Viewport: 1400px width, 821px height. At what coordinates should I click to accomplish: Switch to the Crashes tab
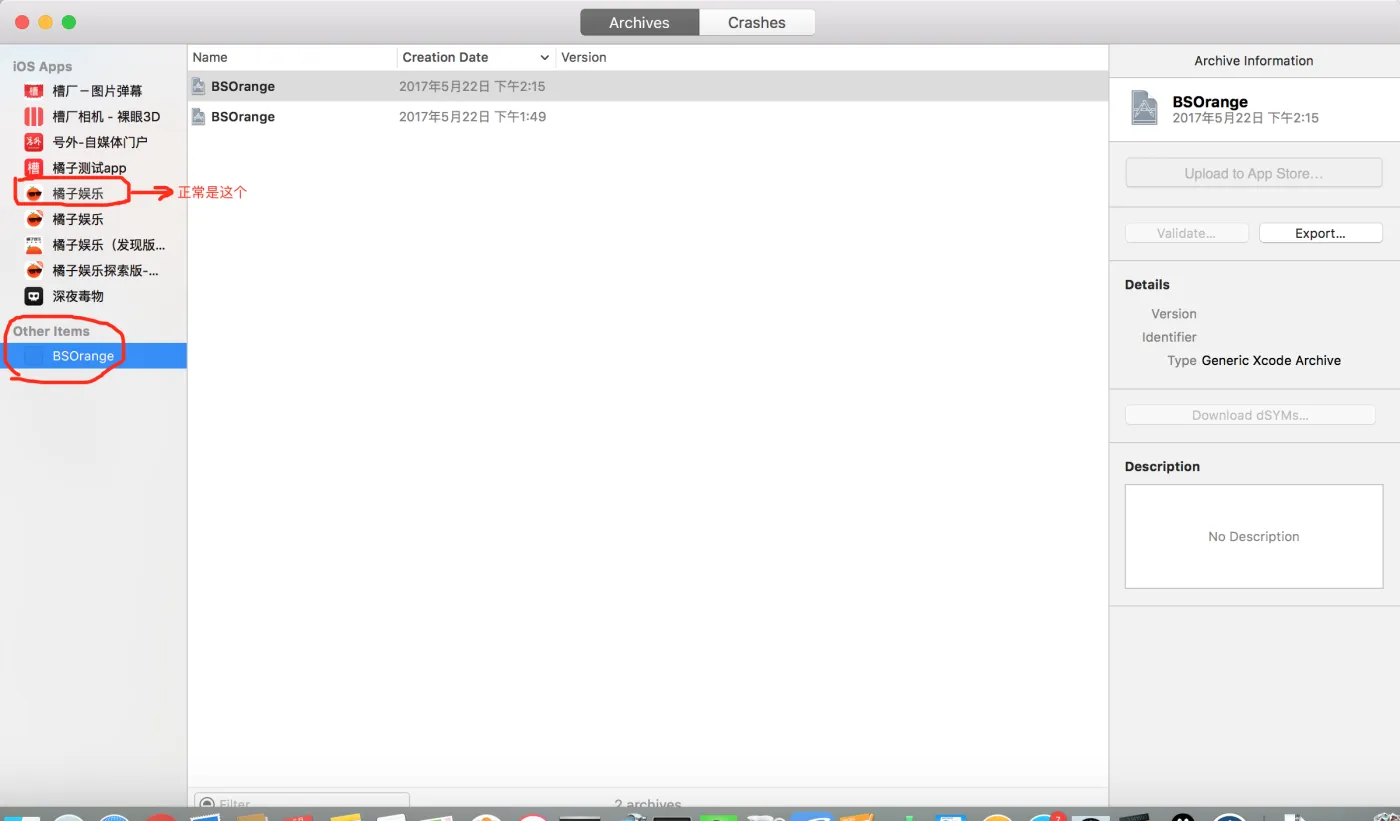(757, 22)
